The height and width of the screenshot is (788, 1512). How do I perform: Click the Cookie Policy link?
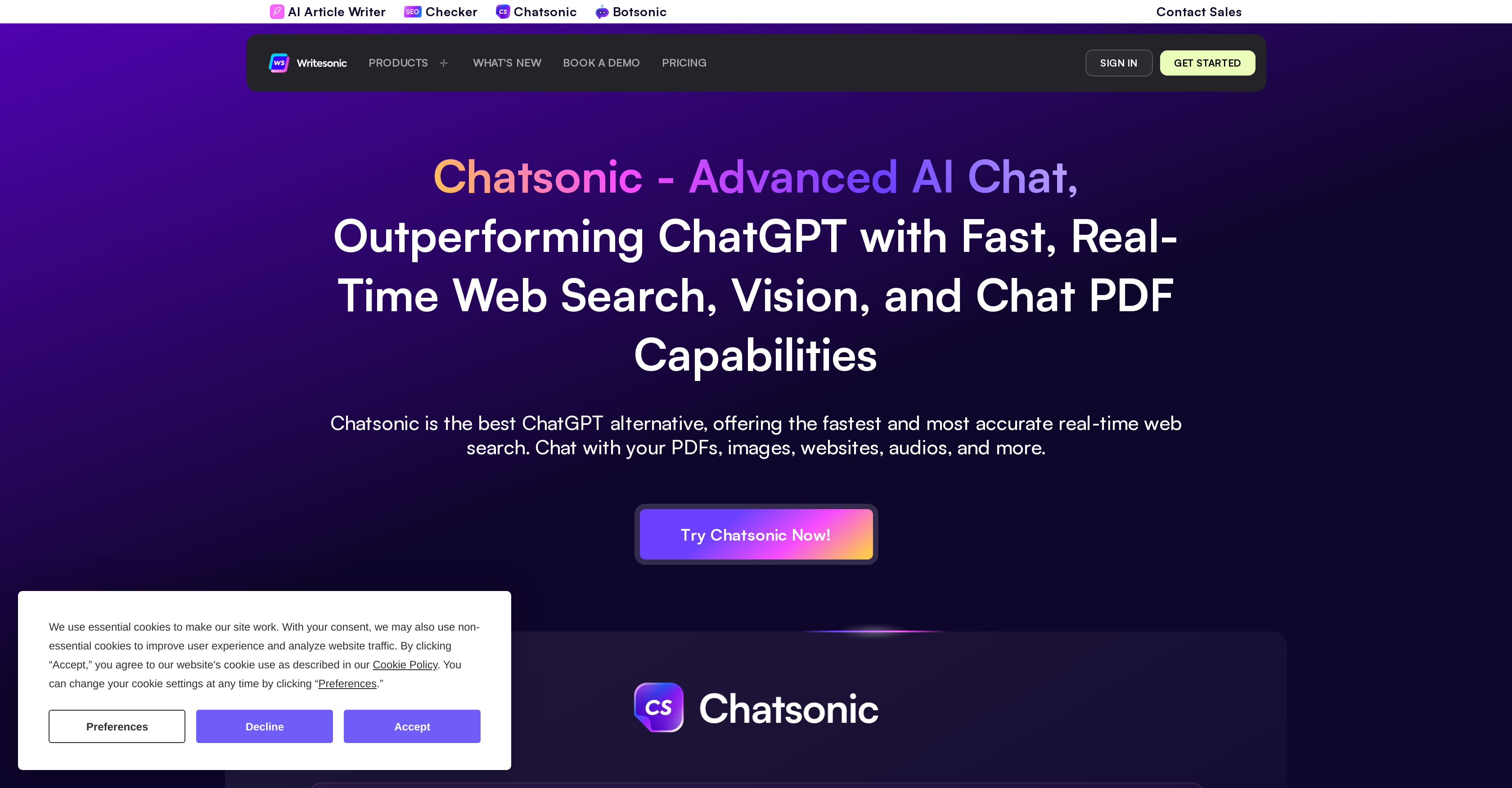tap(406, 664)
